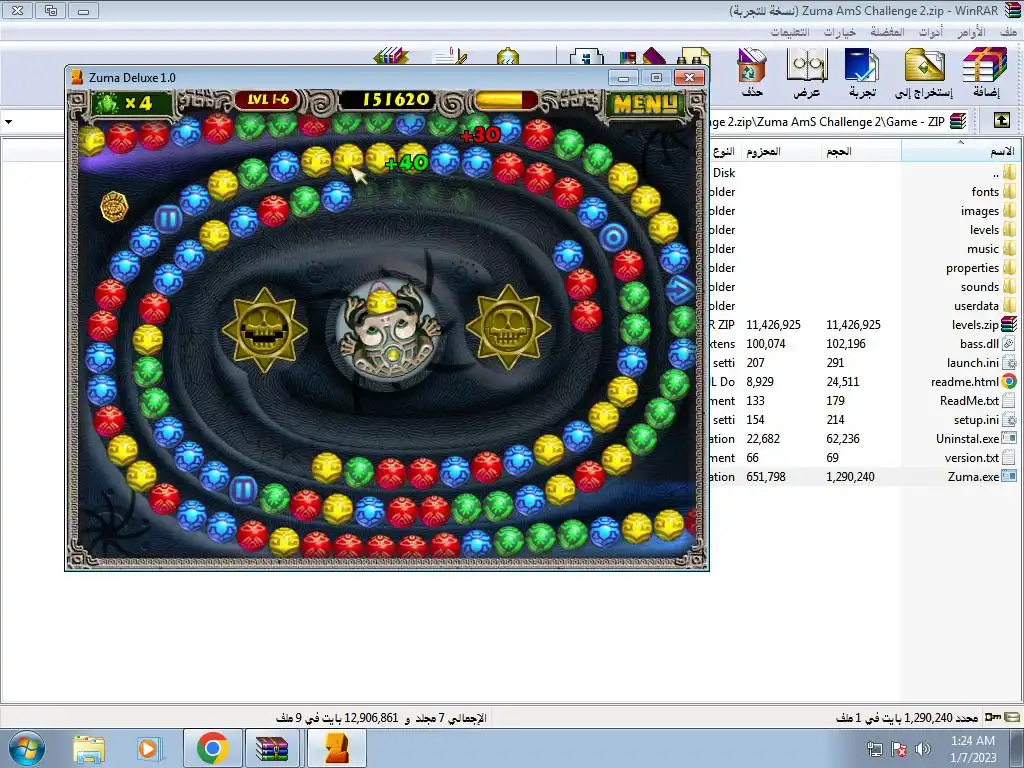Image resolution: width=1024 pixels, height=768 pixels.
Task: Select the properties folder row
Action: coord(865,267)
